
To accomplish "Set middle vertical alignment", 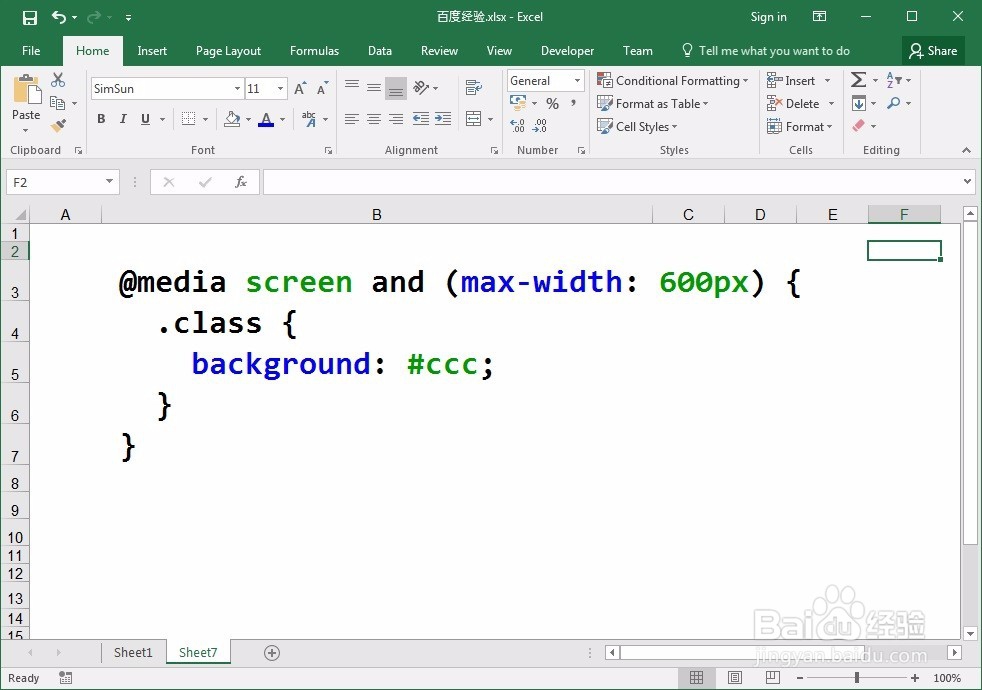I will 374,88.
